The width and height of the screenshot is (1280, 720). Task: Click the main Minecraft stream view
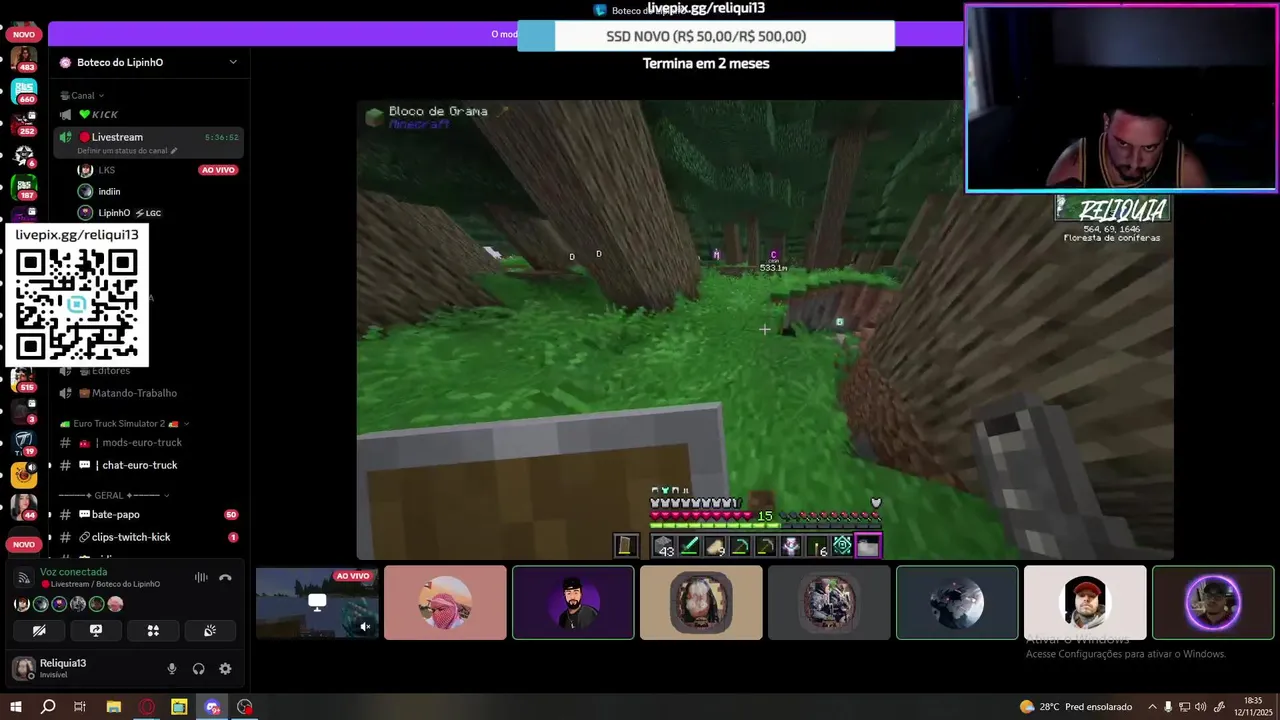click(765, 330)
